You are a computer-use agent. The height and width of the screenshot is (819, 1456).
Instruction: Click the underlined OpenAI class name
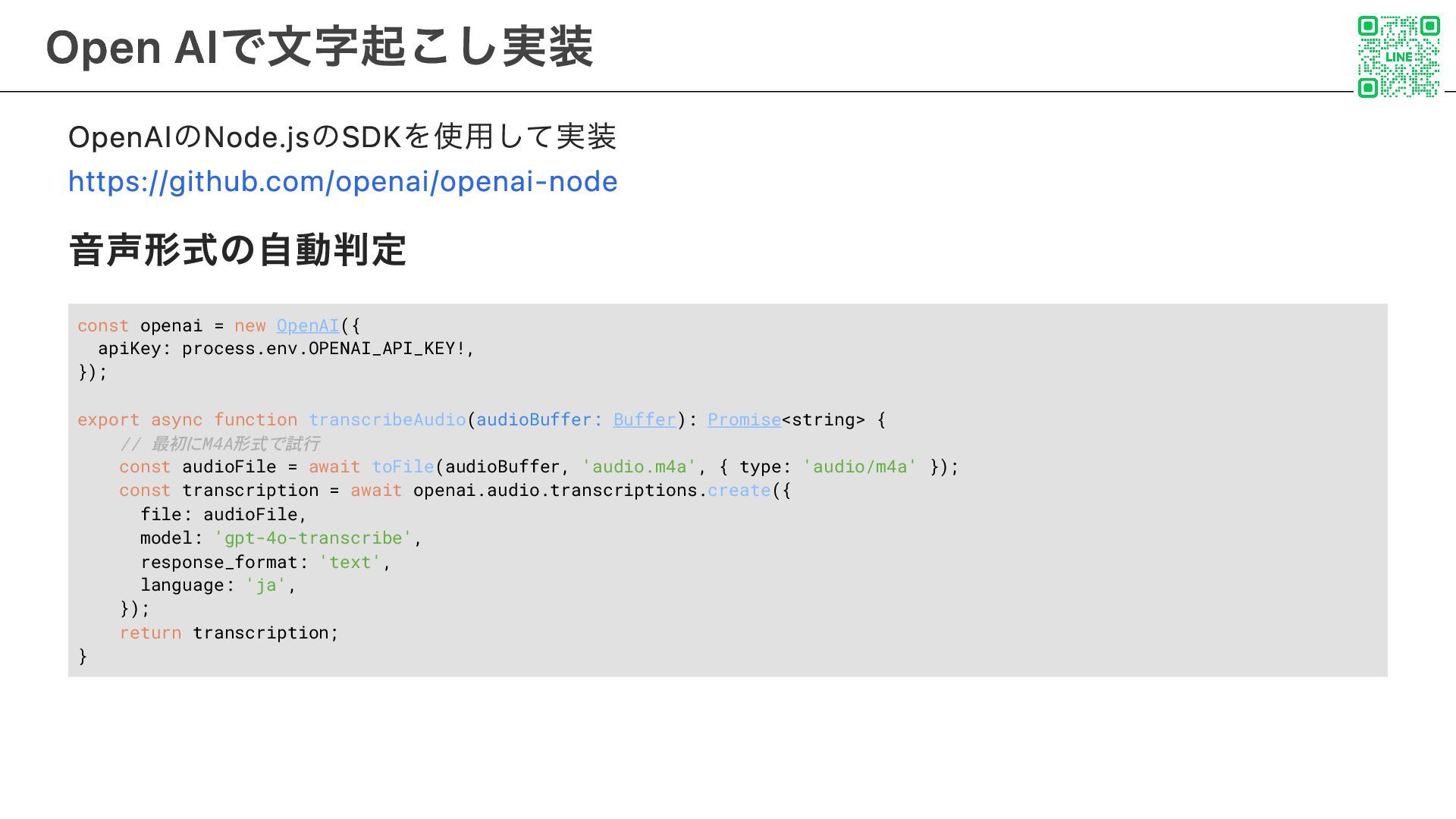pyautogui.click(x=307, y=326)
